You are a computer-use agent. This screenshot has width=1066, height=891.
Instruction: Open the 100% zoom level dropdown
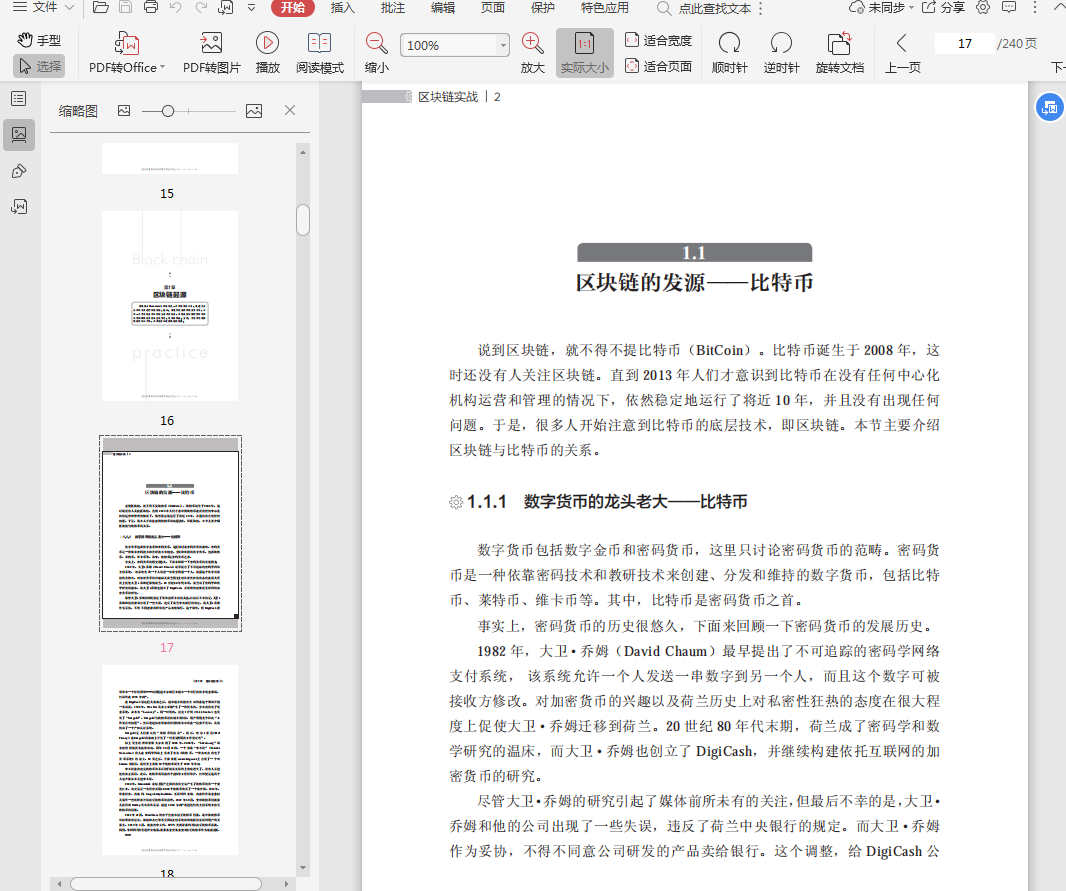click(x=502, y=46)
